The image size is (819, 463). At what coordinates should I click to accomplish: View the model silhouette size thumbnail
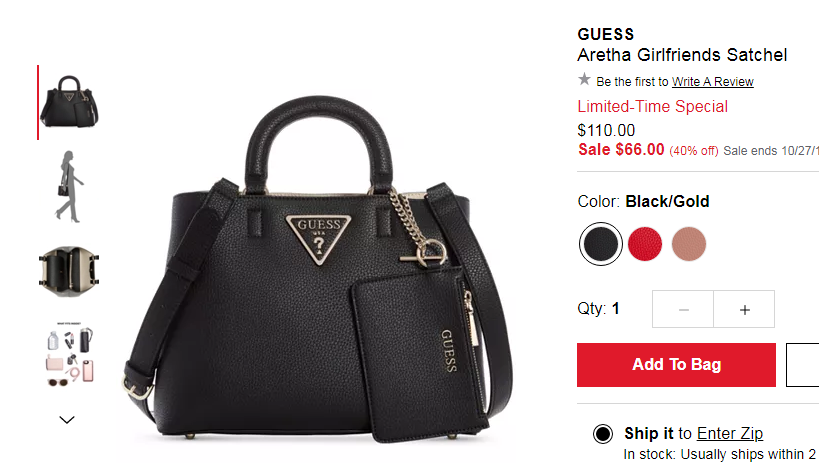point(69,187)
